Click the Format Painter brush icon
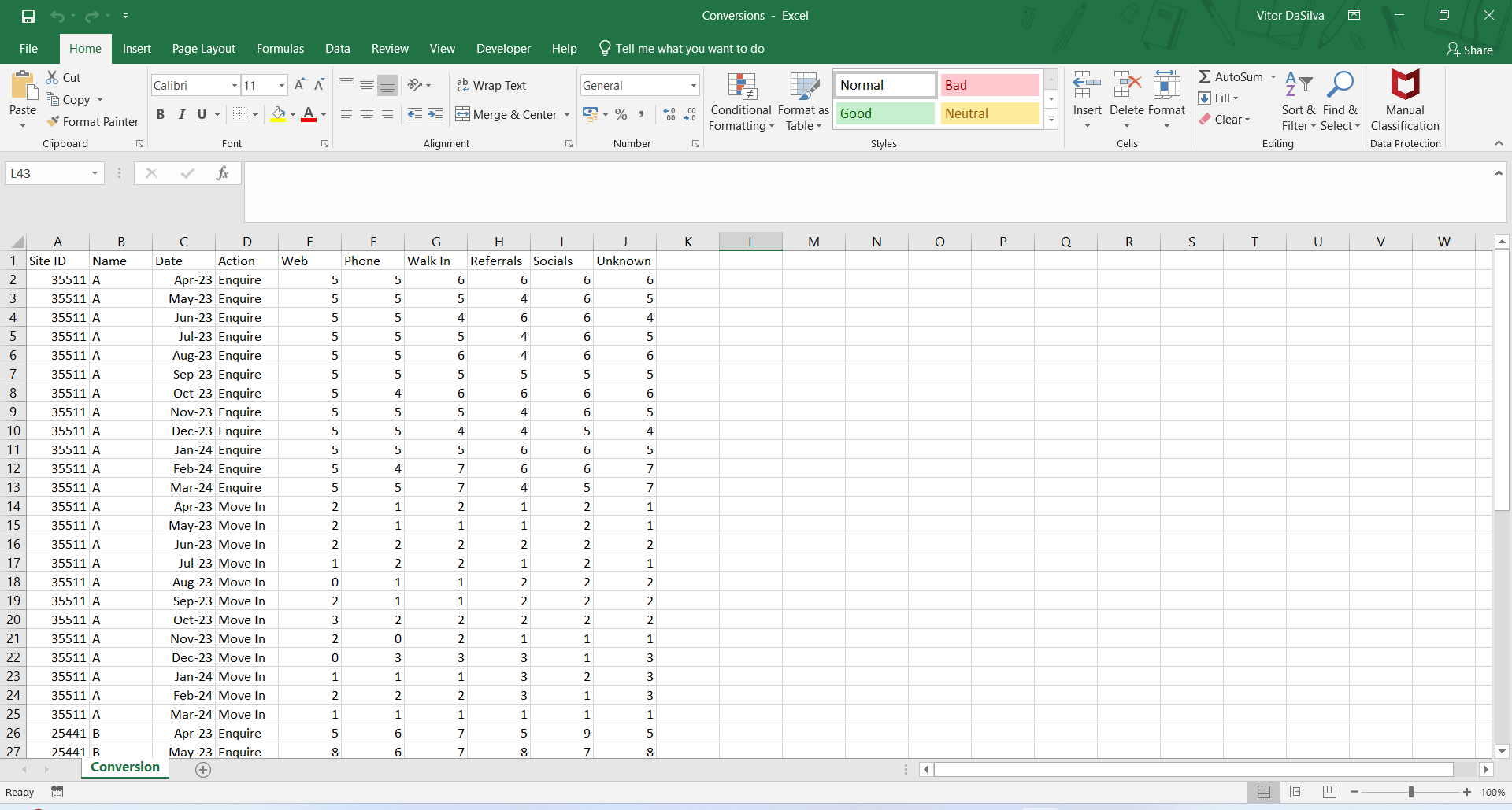The image size is (1512, 810). (x=53, y=121)
